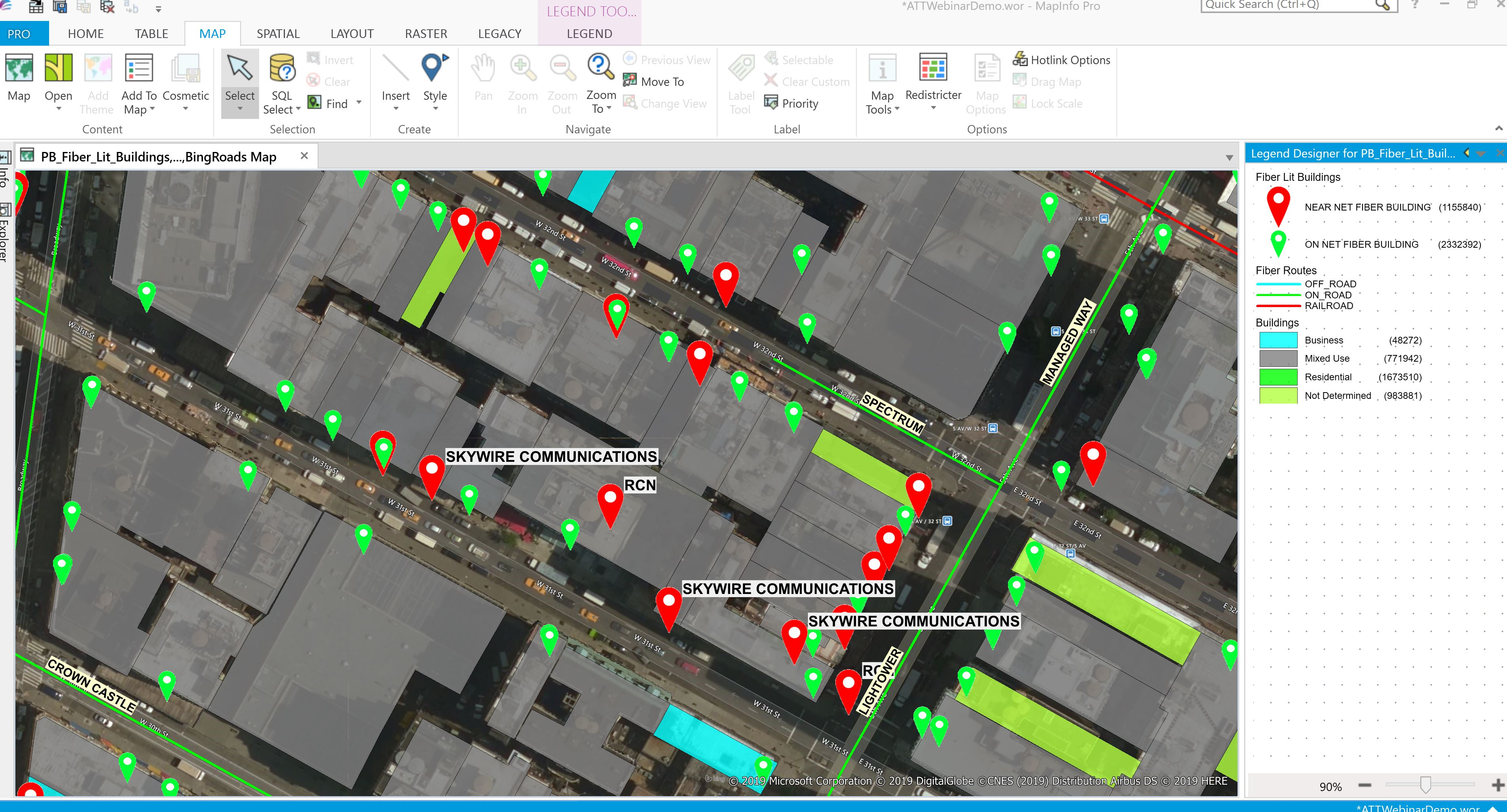Click the legend zoom slider handle
The width and height of the screenshot is (1507, 812).
[x=1426, y=785]
